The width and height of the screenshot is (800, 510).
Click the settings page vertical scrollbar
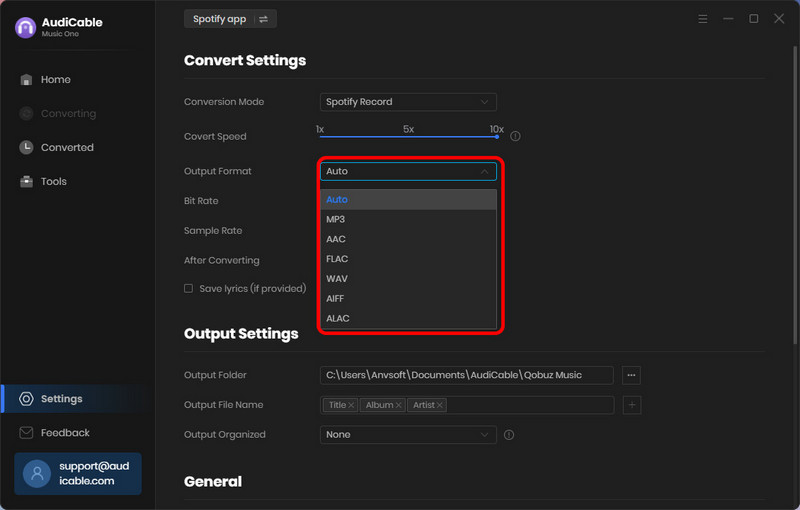pos(794,194)
